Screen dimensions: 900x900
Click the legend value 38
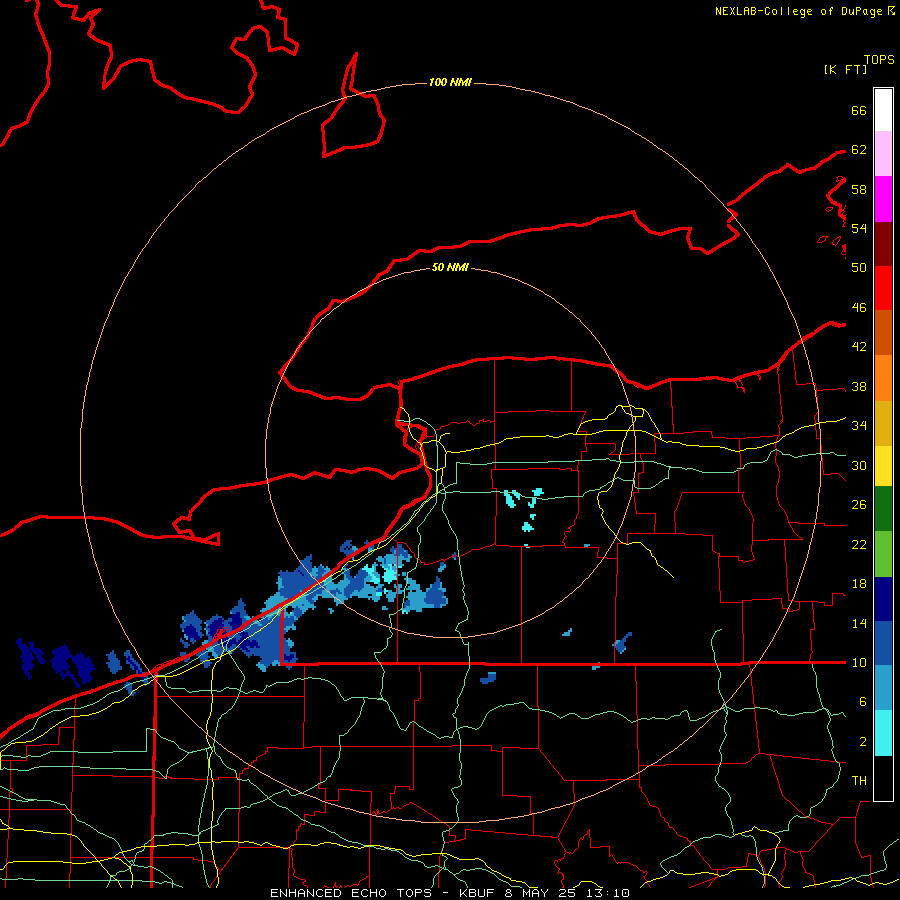[859, 386]
